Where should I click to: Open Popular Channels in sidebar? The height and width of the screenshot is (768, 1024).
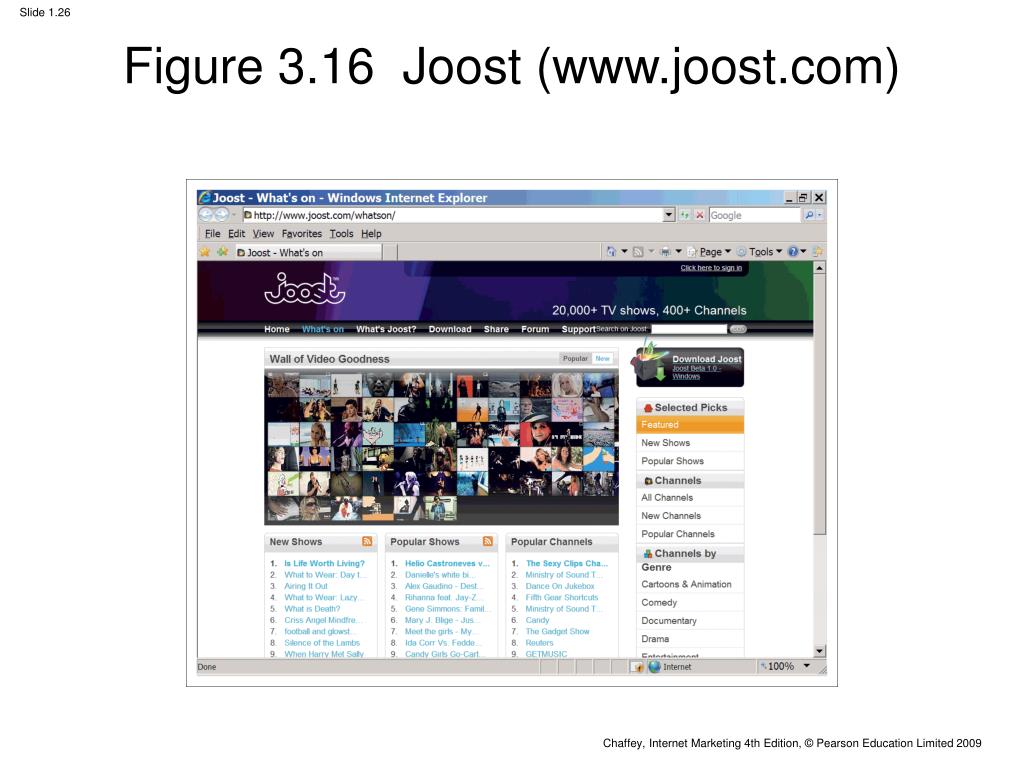click(678, 534)
